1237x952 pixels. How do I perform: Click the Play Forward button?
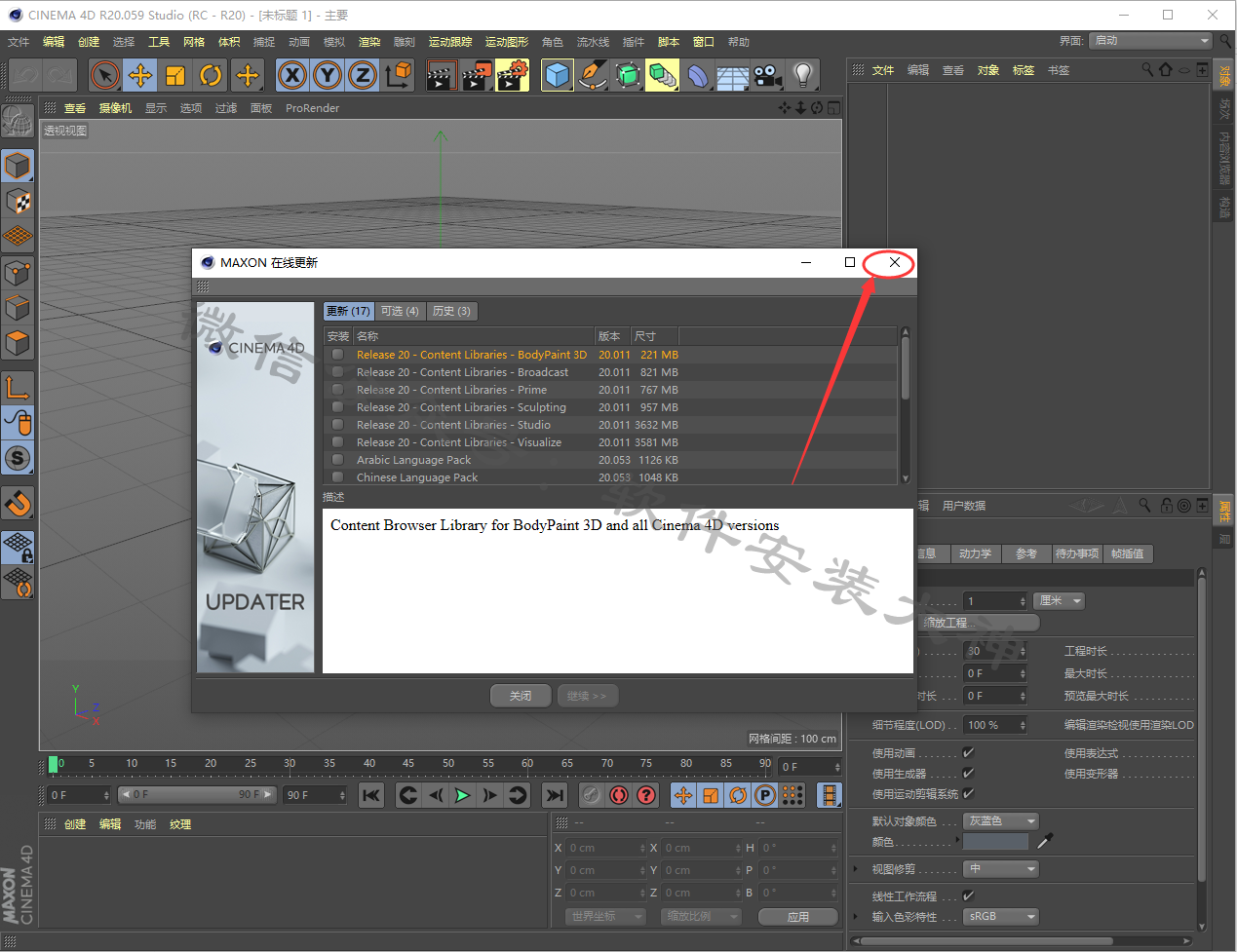click(462, 795)
